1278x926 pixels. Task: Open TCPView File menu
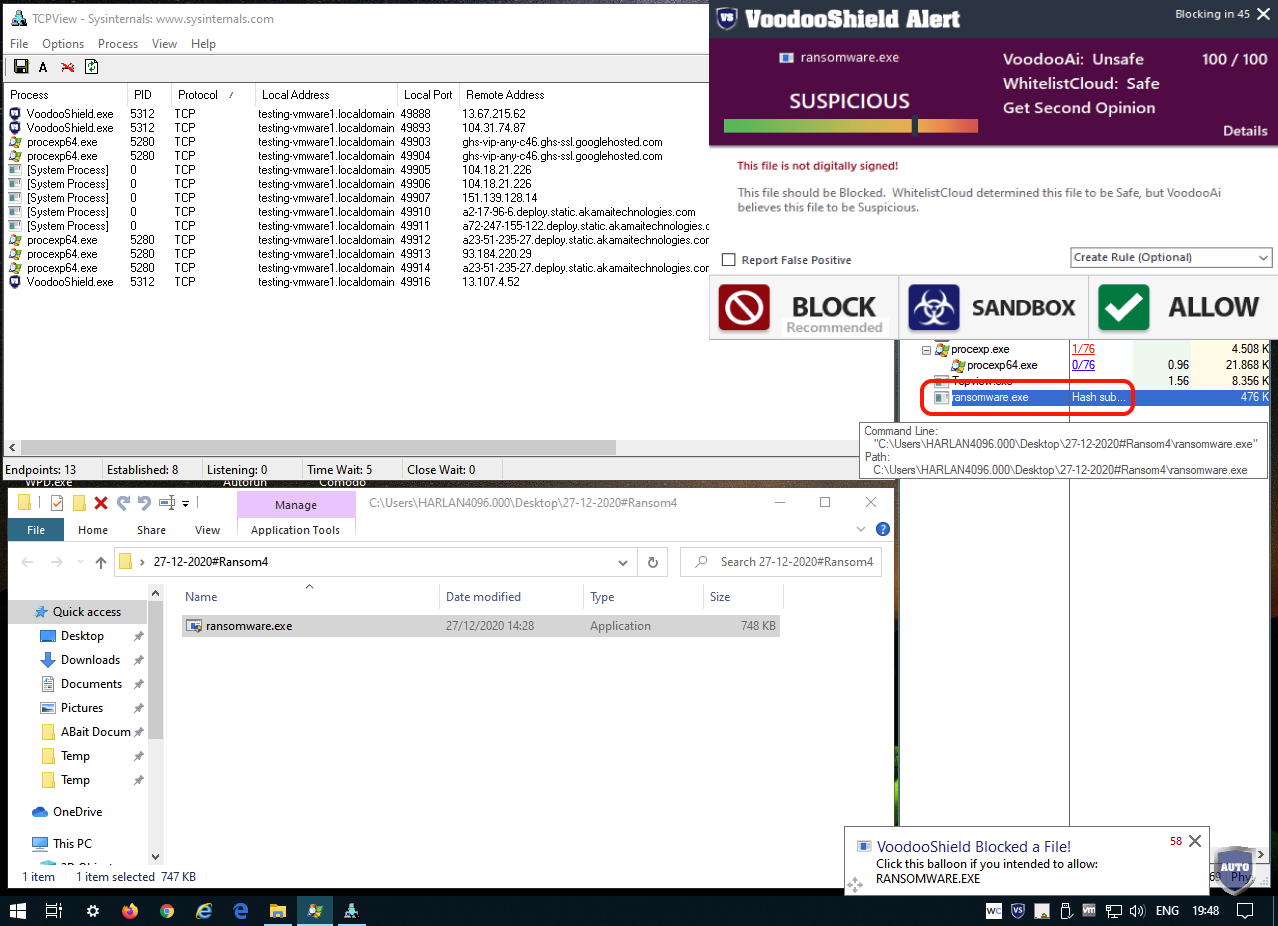(x=19, y=44)
